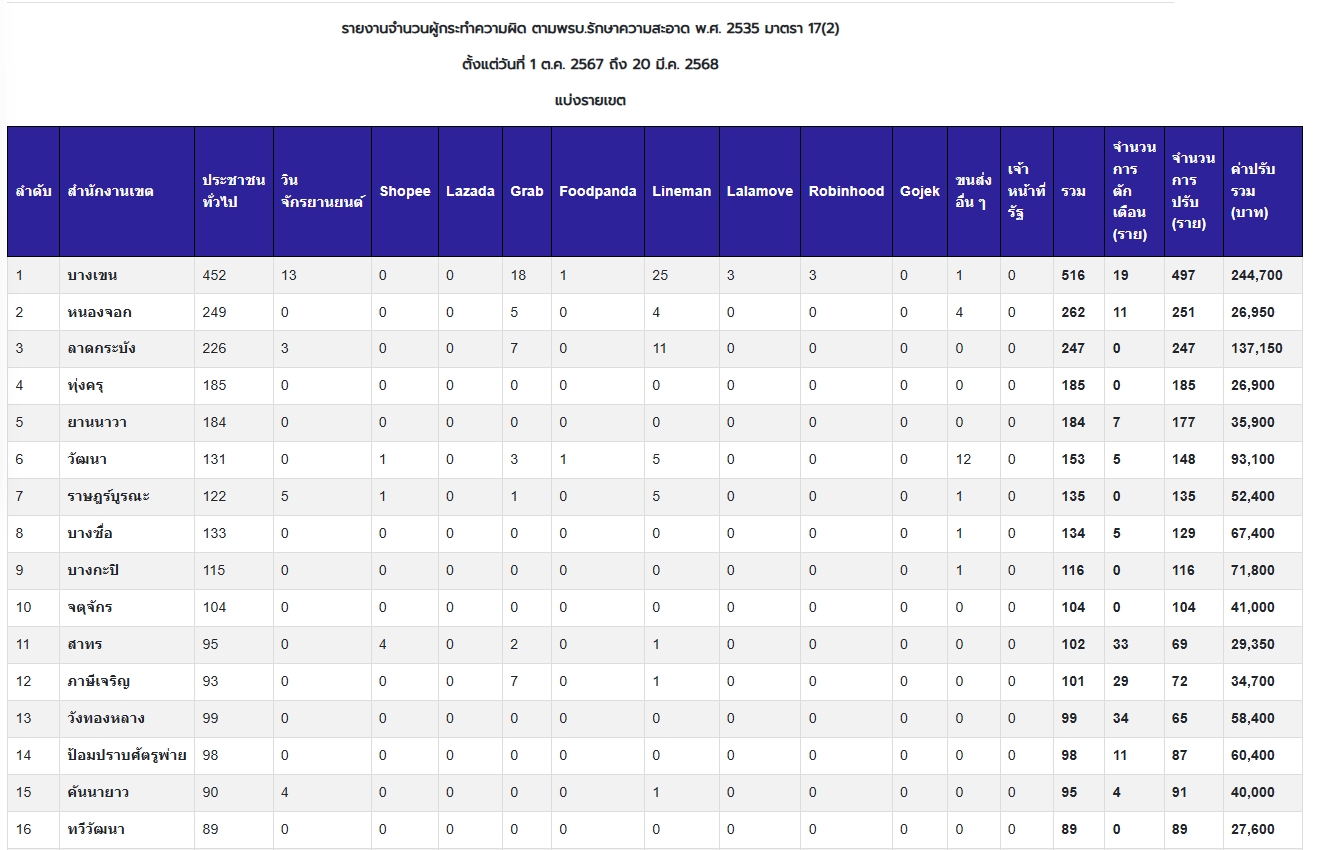The width and height of the screenshot is (1326, 850).
Task: Click the Lalamove column header
Action: [x=760, y=191]
